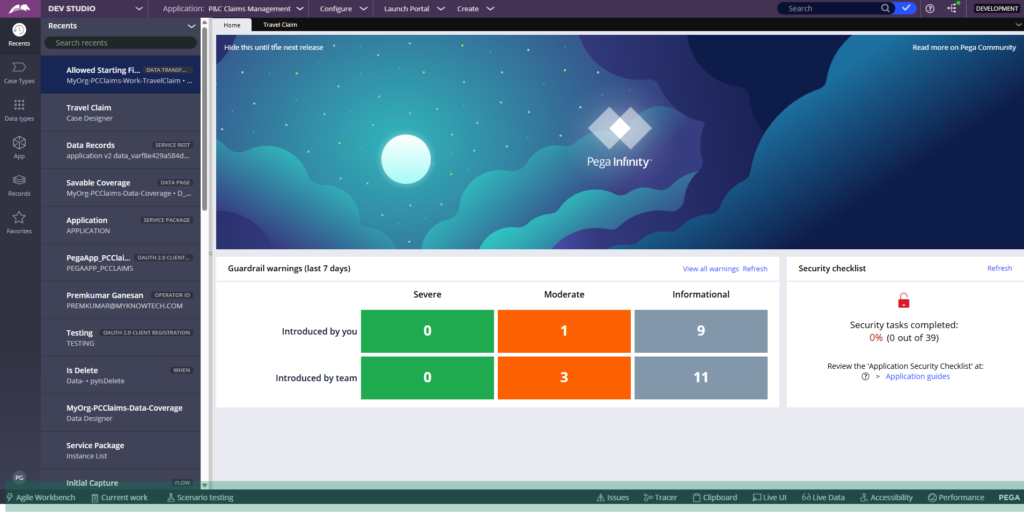The height and width of the screenshot is (512, 1024).
Task: Open the Create menu
Action: 475,8
